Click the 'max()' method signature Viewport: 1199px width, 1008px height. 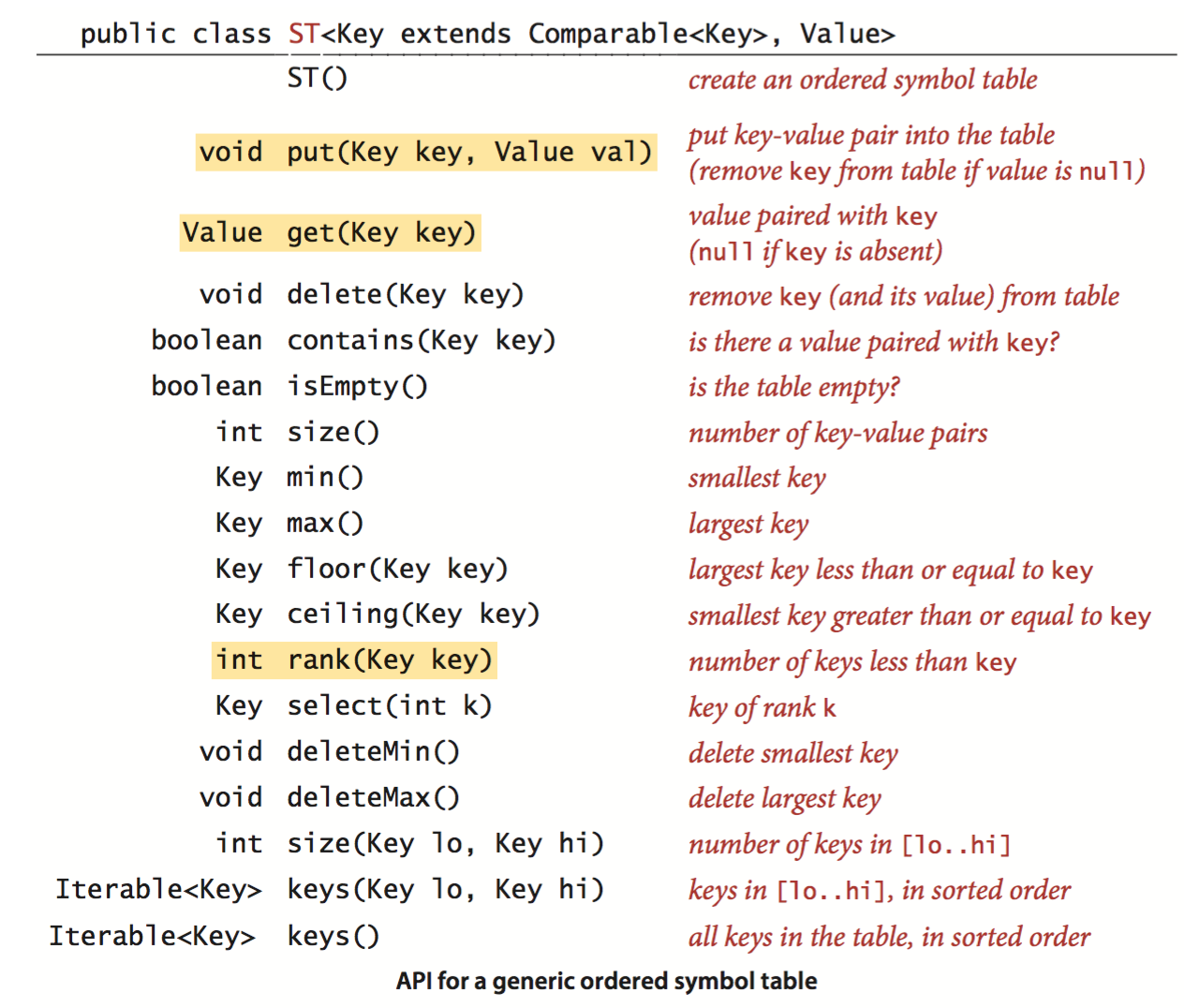pyautogui.click(x=325, y=523)
